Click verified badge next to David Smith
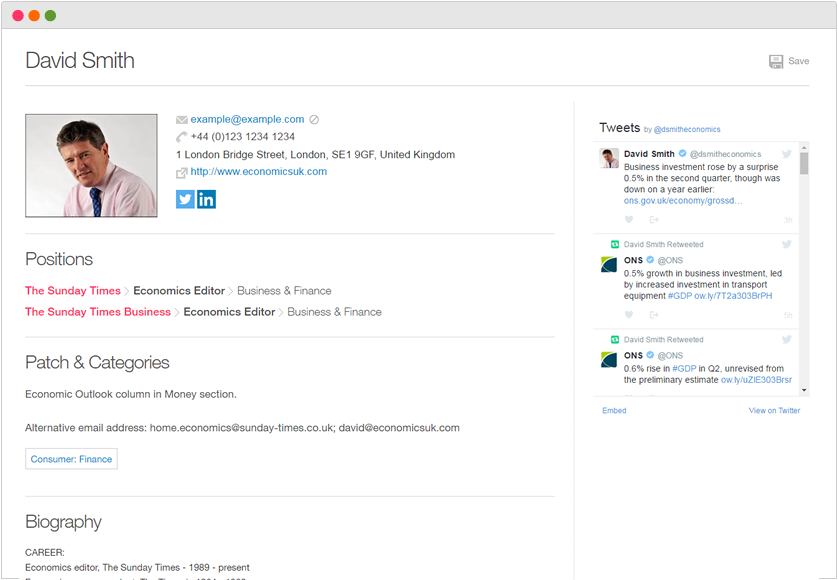This screenshot has width=838, height=580. (682, 154)
